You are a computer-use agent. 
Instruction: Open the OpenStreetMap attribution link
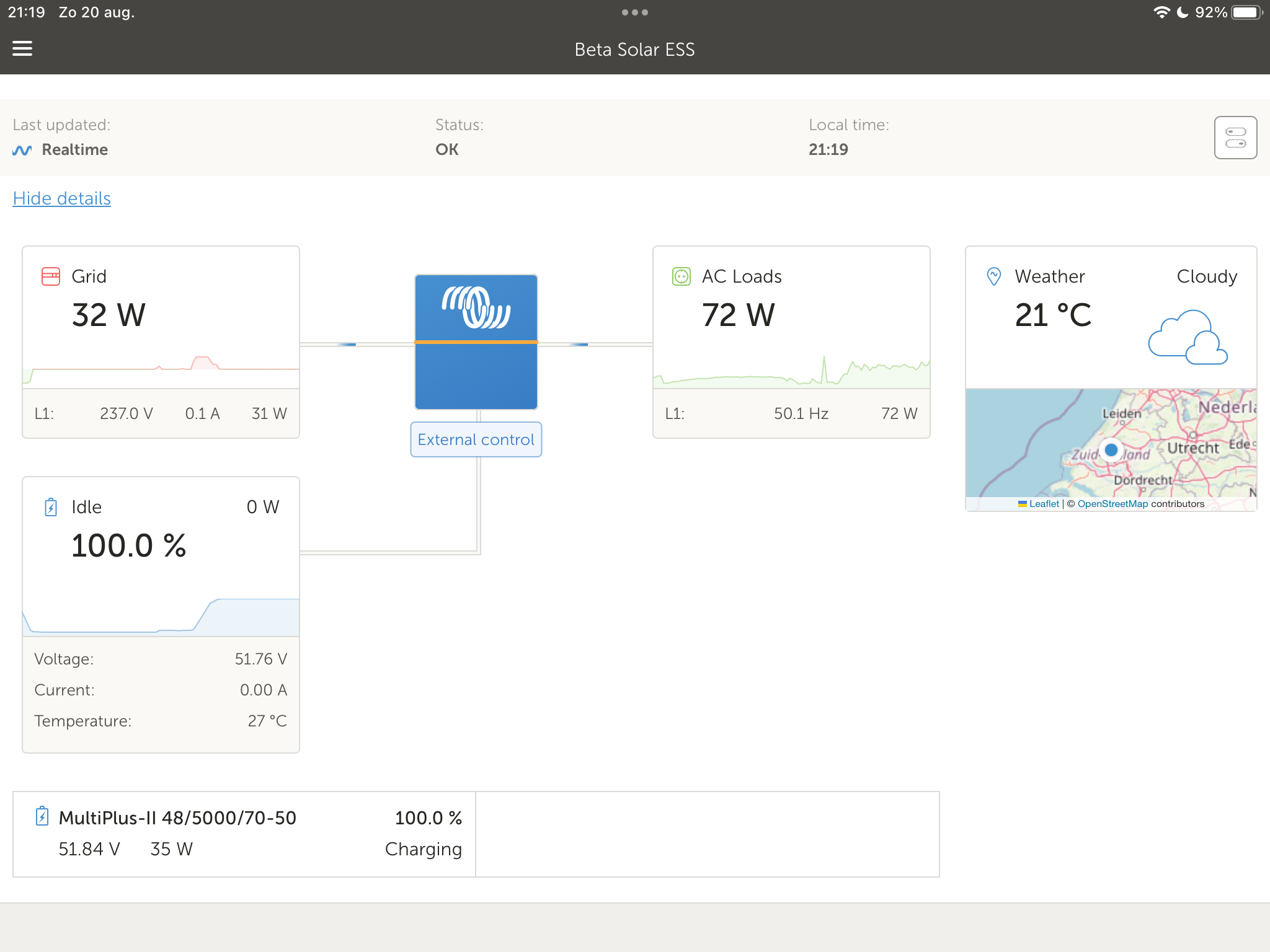[x=1112, y=504]
